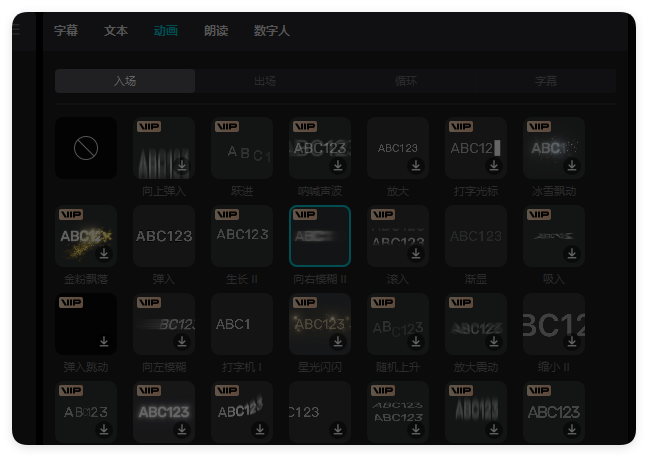Screen dimensions: 648x457
Task: Download the 弹入跳动 animation
Action: [x=104, y=342]
